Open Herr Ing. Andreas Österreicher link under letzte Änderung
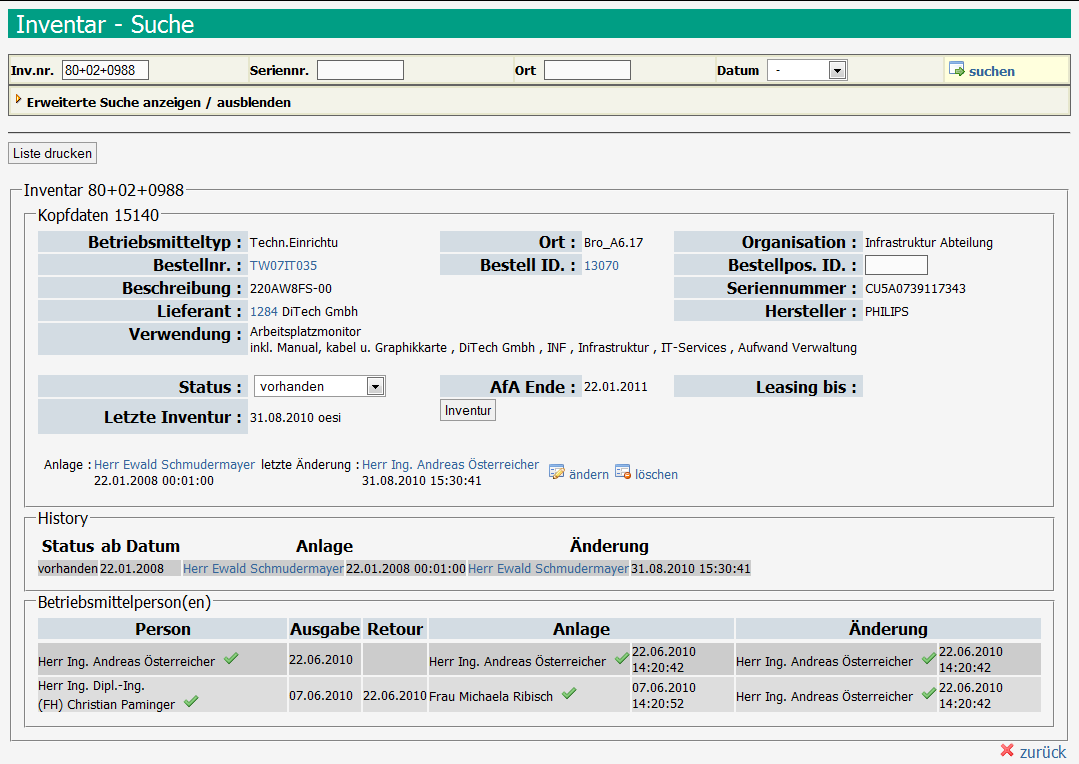This screenshot has width=1079, height=764. pyautogui.click(x=450, y=465)
